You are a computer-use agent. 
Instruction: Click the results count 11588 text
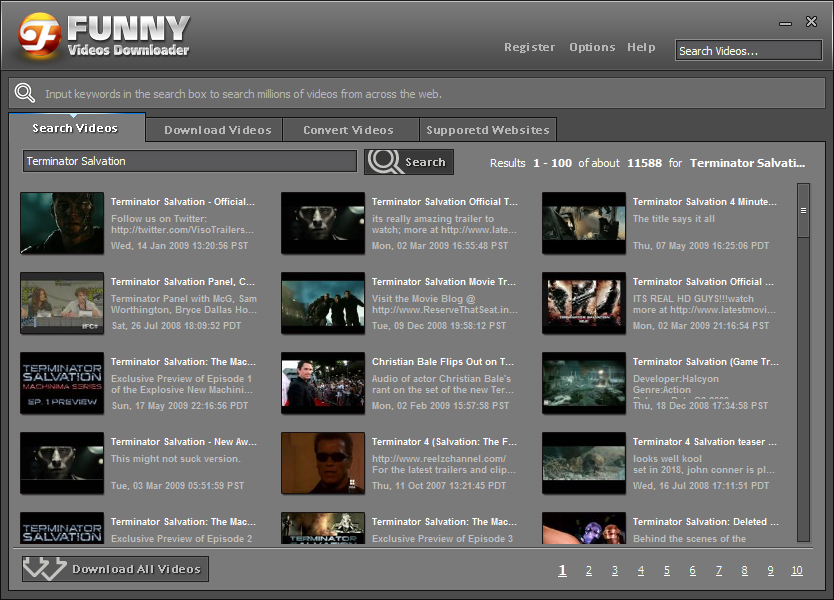click(x=644, y=163)
